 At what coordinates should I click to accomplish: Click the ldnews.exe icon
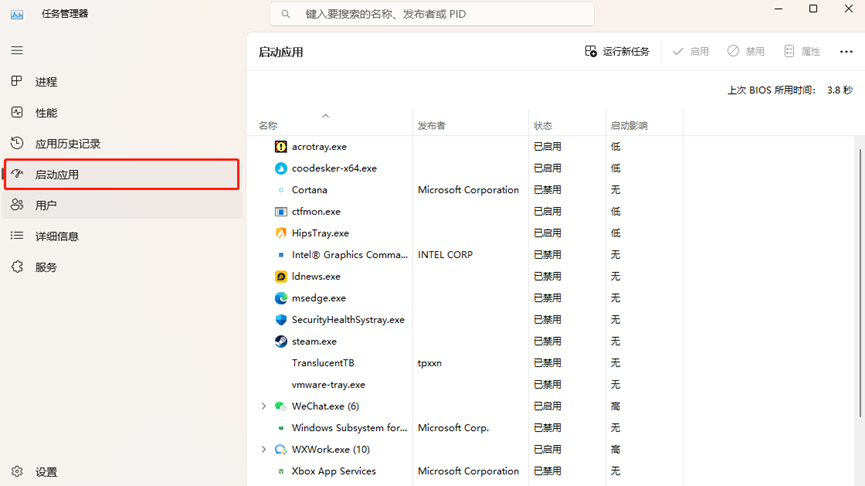[x=281, y=276]
